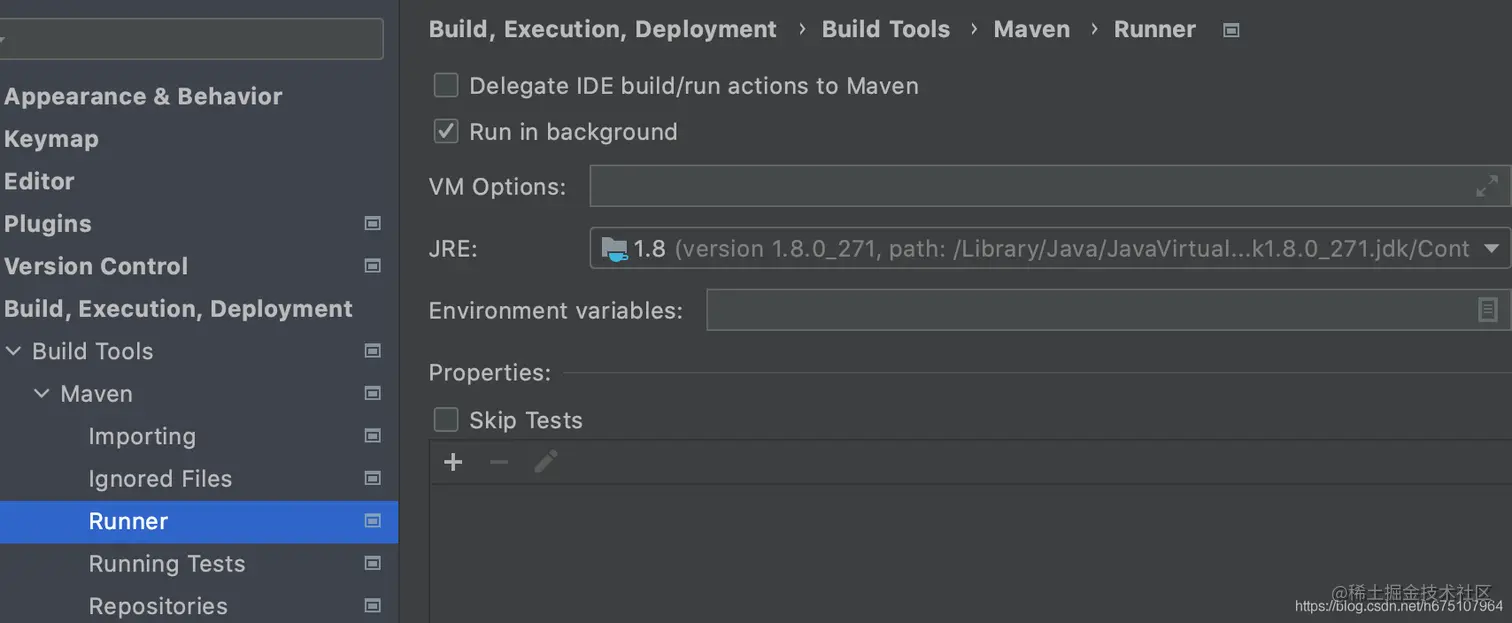Go to Maven in the breadcrumb path
Screen dimensions: 1512x623
(1031, 30)
